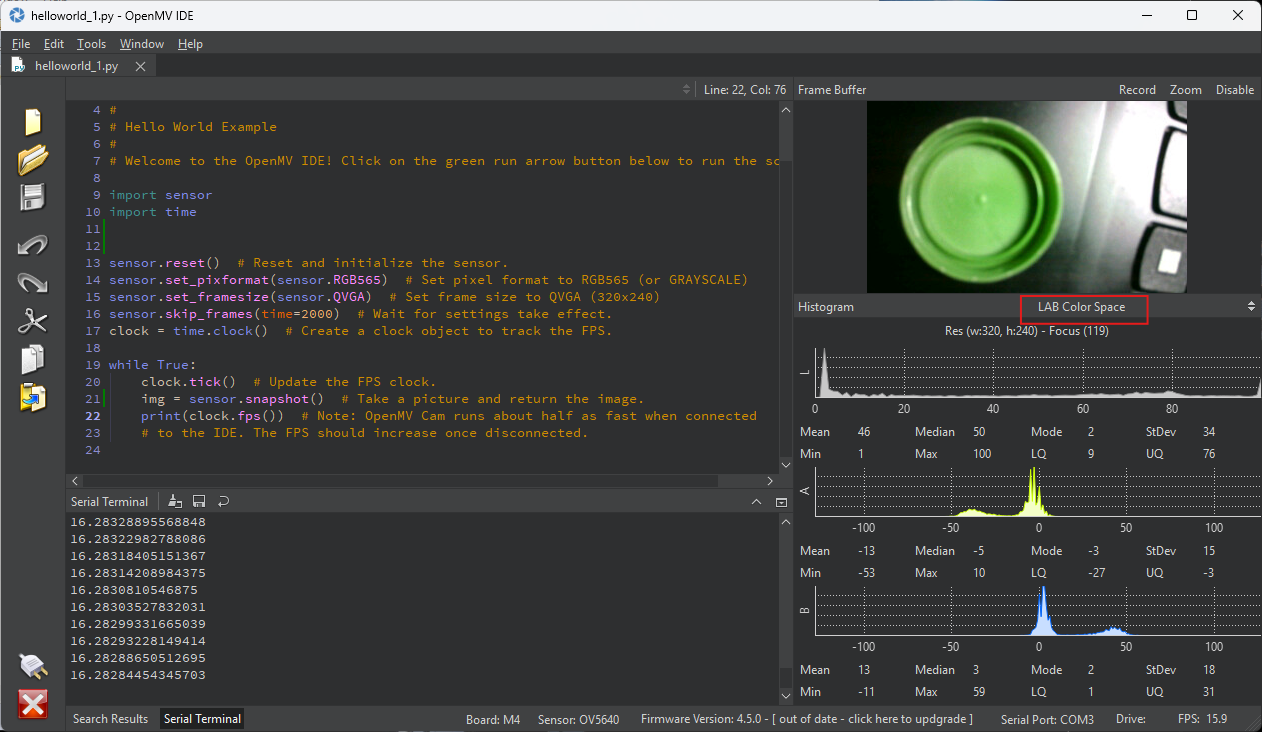Click the New File icon in sidebar
The height and width of the screenshot is (732, 1262).
(x=33, y=121)
